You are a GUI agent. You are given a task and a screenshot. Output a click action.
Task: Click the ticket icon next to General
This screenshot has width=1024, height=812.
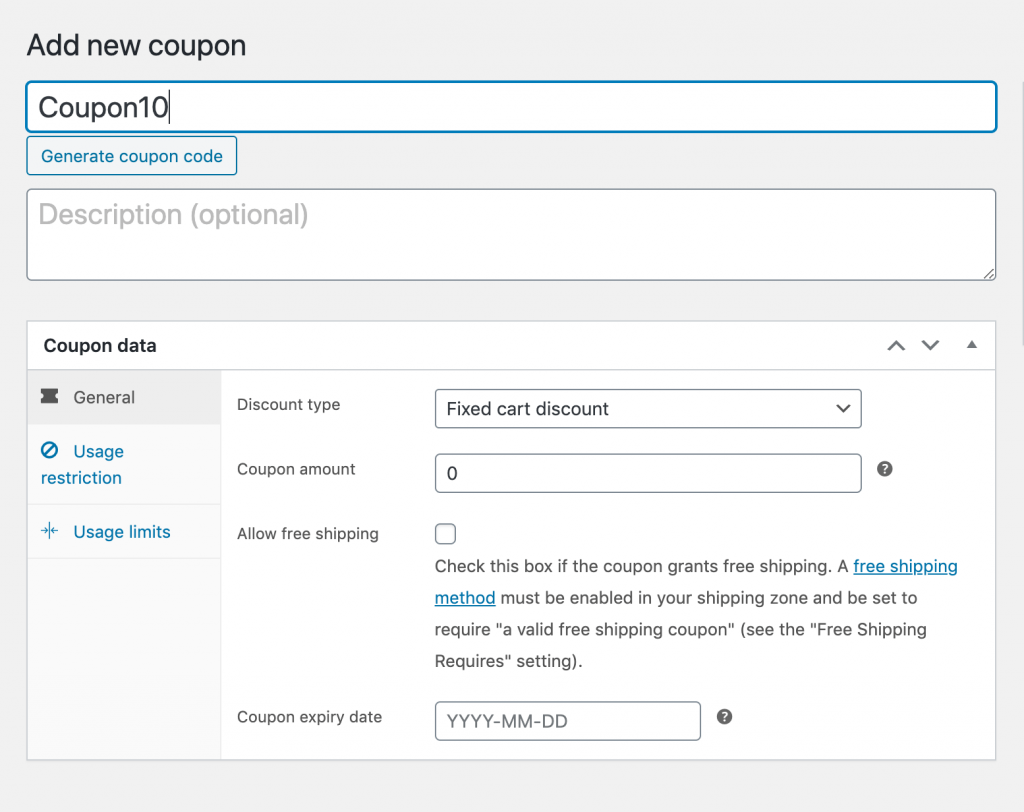pos(50,397)
